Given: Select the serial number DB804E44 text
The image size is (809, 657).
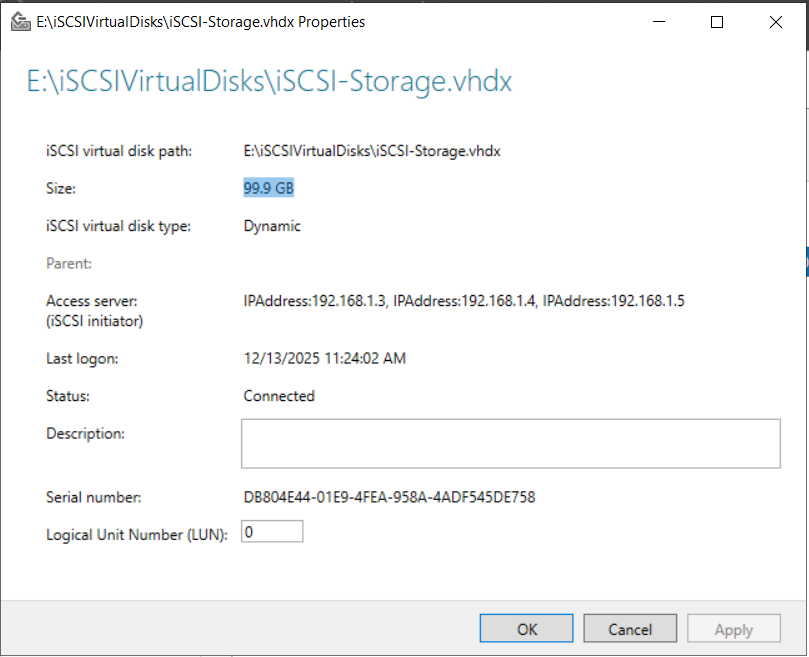Looking at the screenshot, I should [389, 497].
